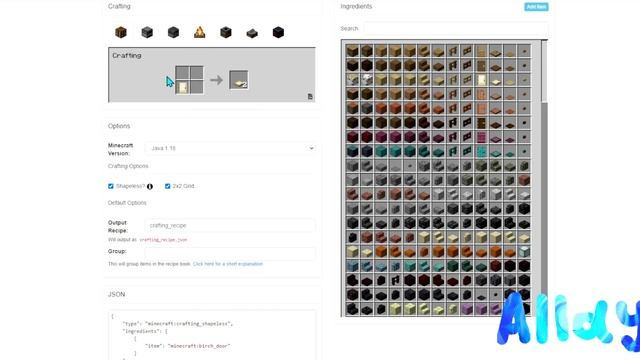Pick the oak door ingredient
Image resolution: width=640 pixels, height=360 pixels.
[x=481, y=51]
